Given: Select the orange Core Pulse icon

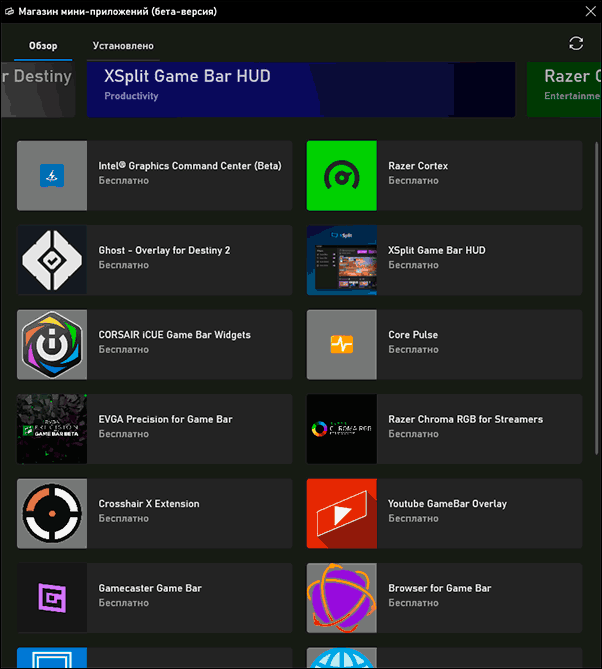Looking at the screenshot, I should pos(341,344).
